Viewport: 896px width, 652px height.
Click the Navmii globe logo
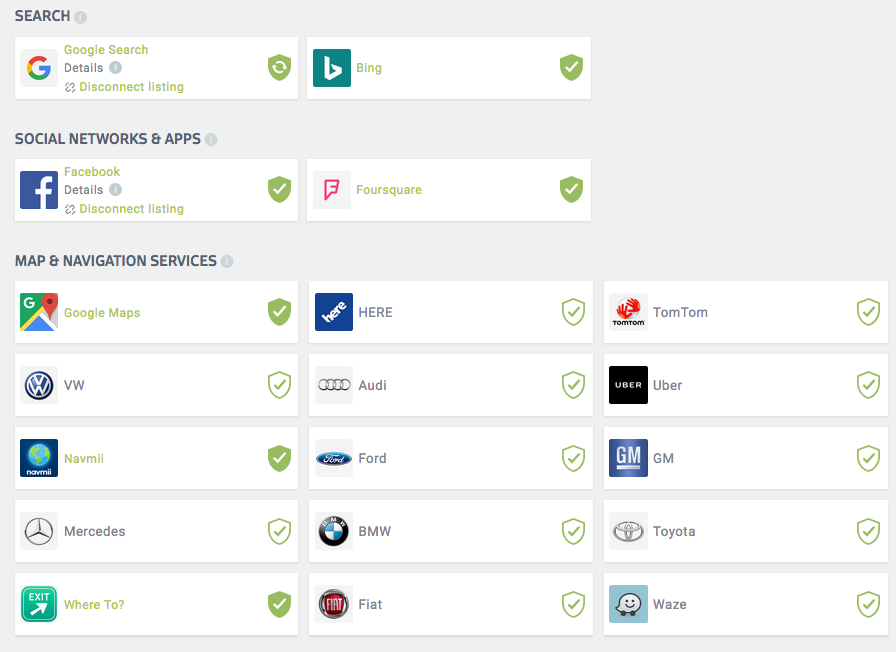39,458
